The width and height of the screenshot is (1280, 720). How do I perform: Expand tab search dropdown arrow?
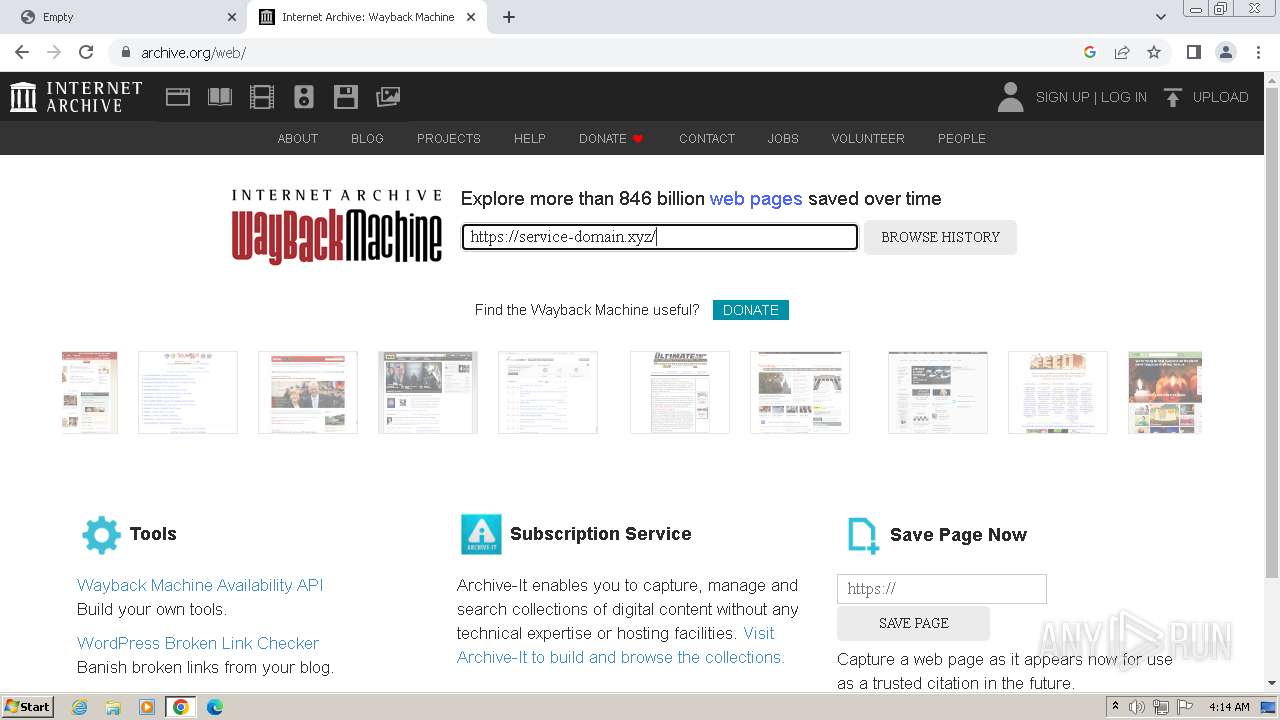click(x=1160, y=17)
